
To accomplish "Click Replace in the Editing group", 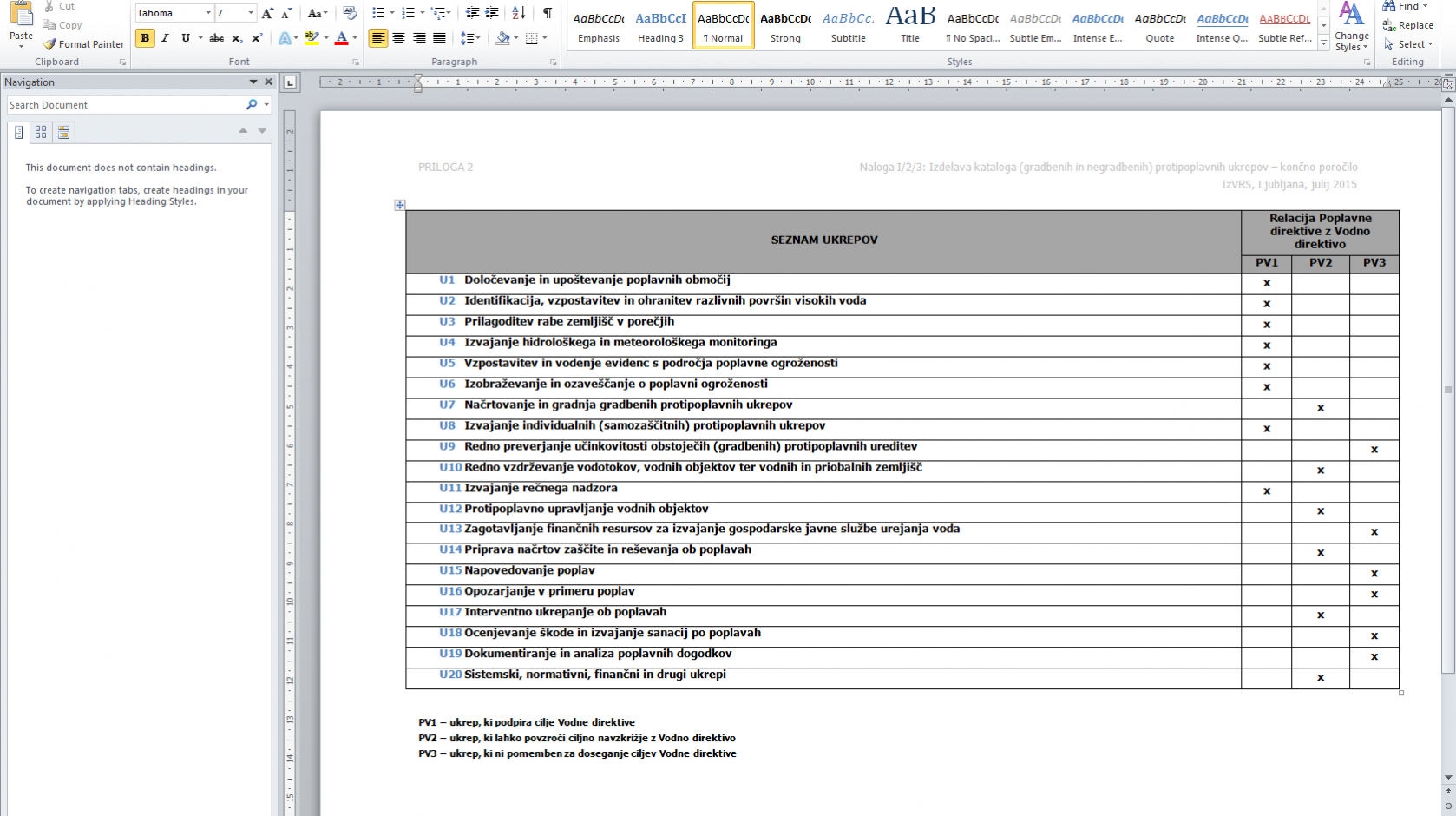I will [x=1408, y=25].
